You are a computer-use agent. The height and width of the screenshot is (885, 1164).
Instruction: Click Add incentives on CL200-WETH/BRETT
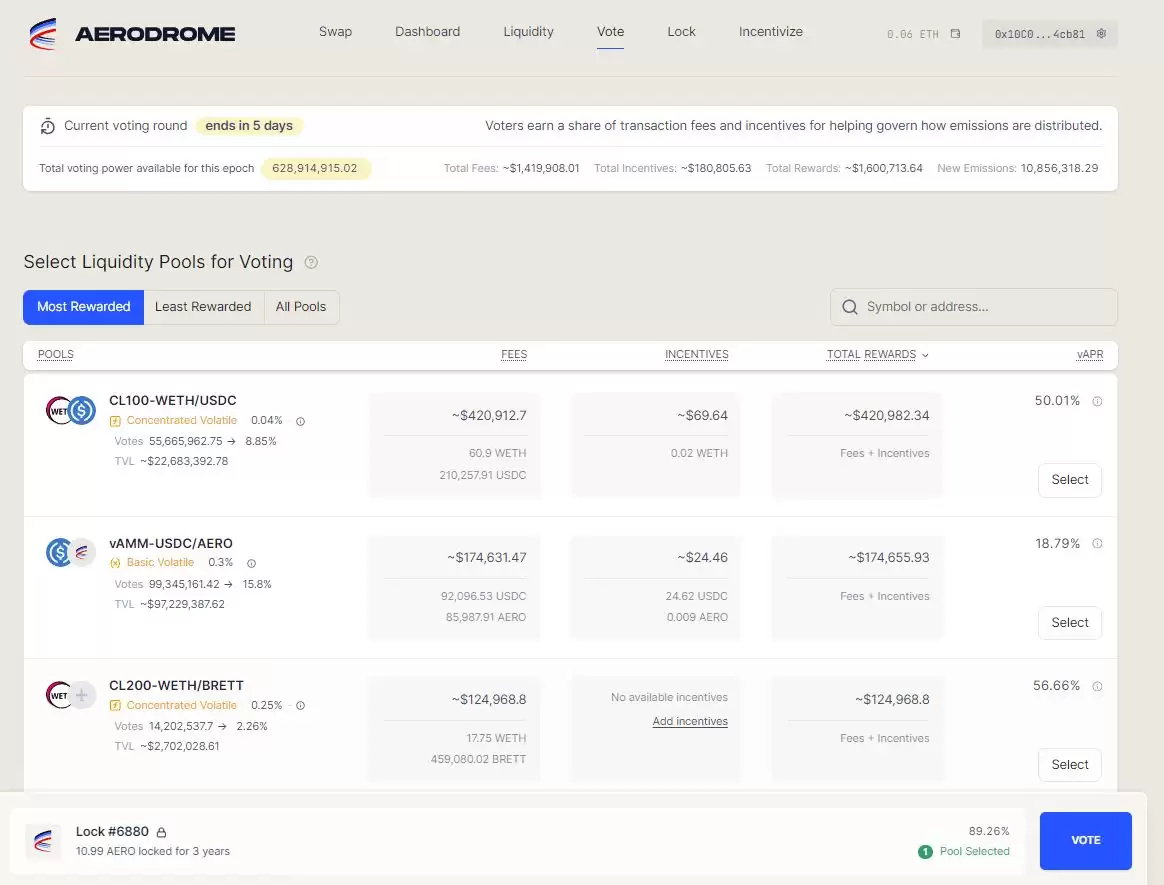click(x=690, y=721)
